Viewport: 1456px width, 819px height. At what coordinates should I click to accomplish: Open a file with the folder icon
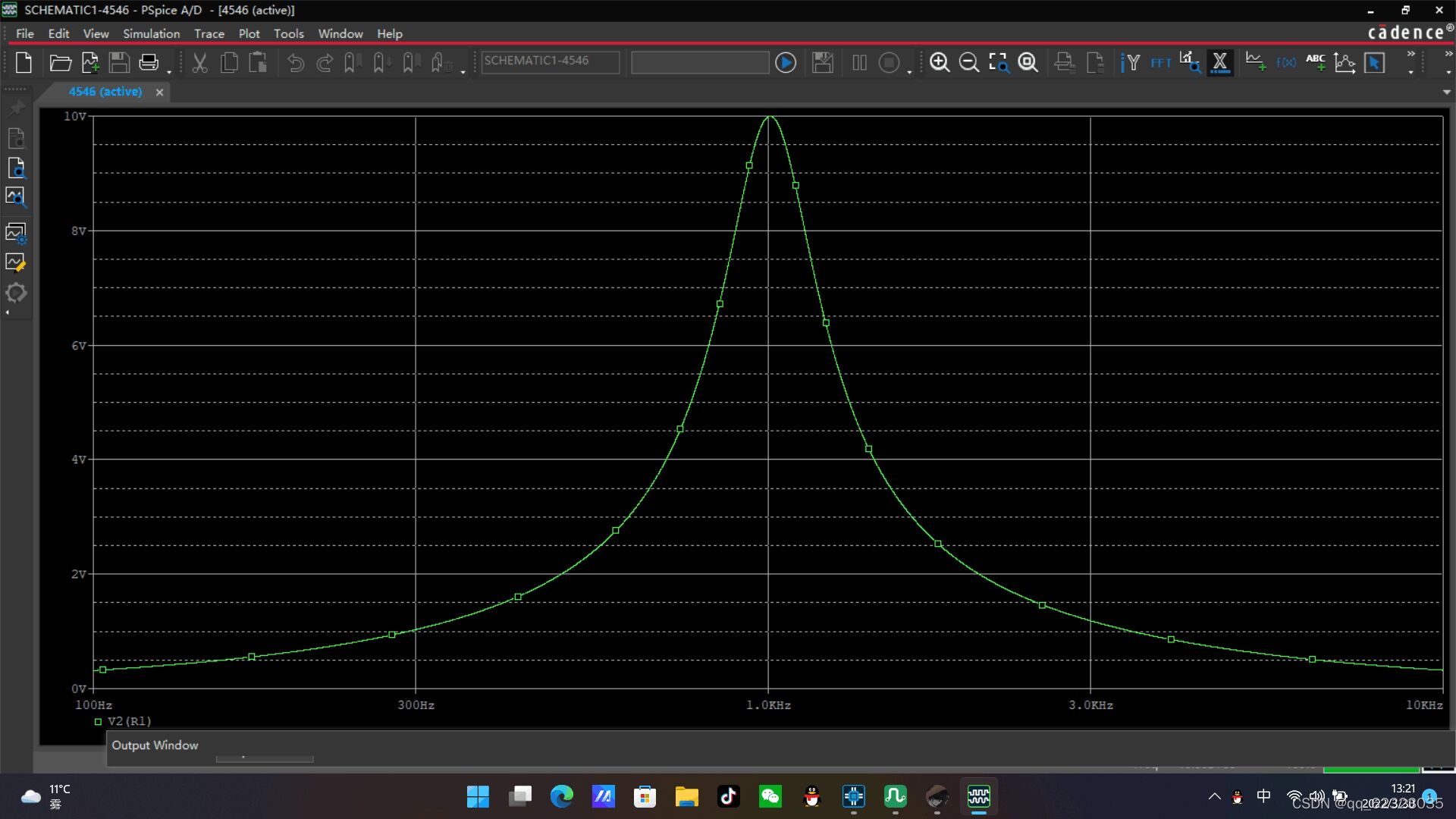coord(60,62)
